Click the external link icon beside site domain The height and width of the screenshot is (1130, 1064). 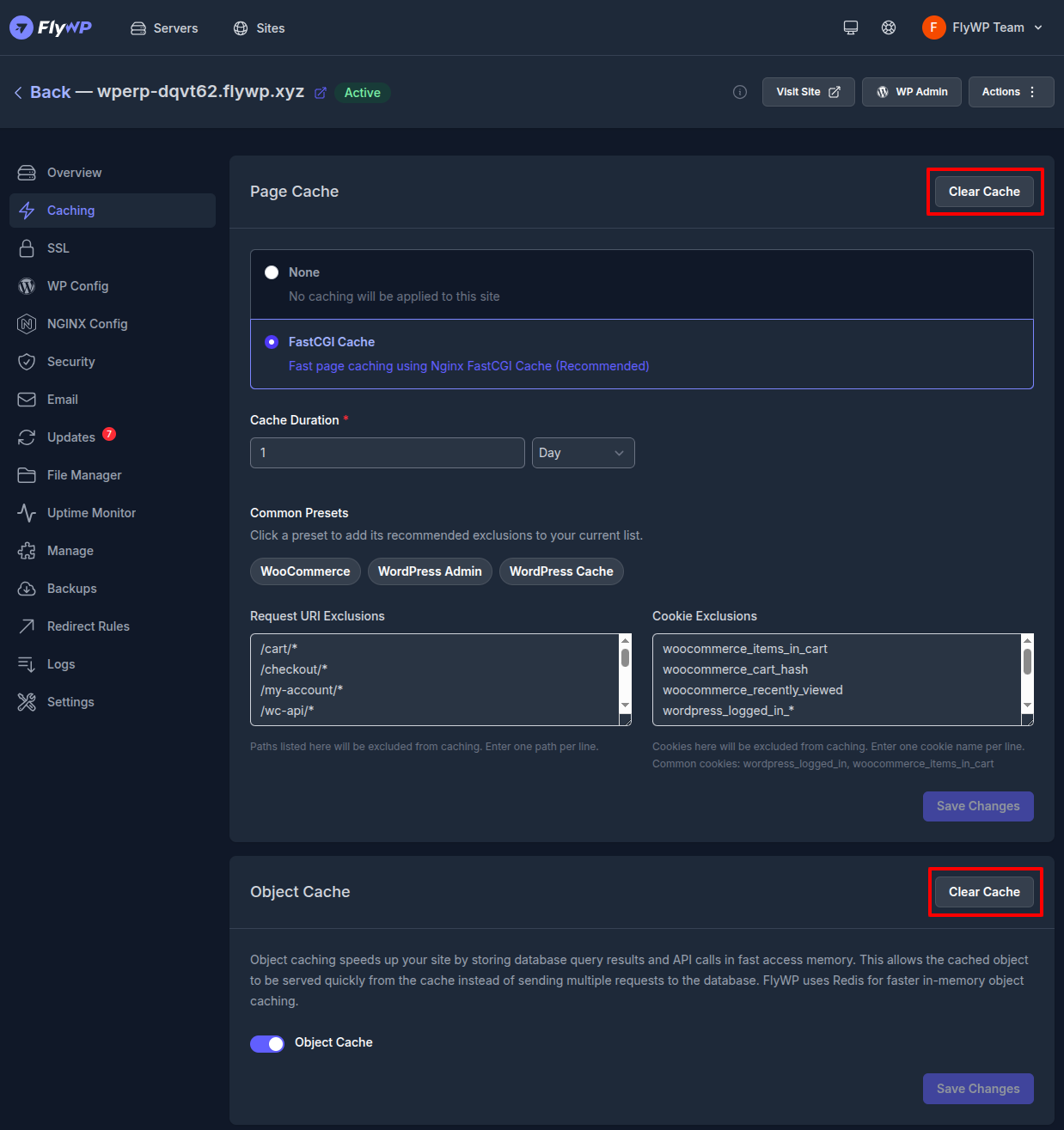pos(321,93)
